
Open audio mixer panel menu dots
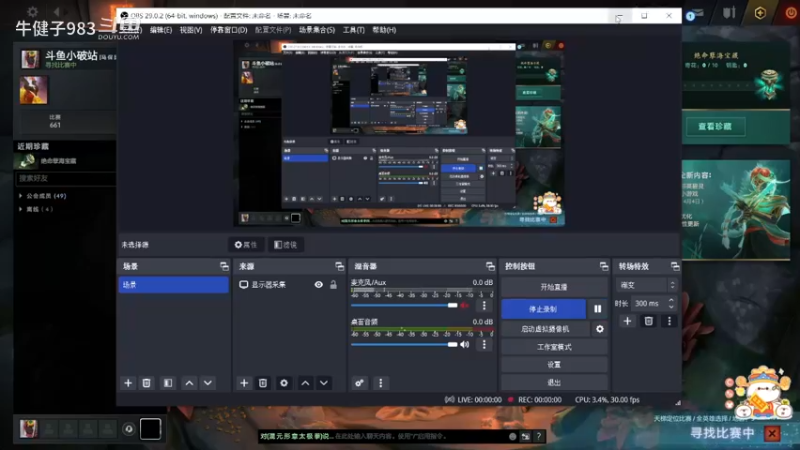tap(381, 383)
